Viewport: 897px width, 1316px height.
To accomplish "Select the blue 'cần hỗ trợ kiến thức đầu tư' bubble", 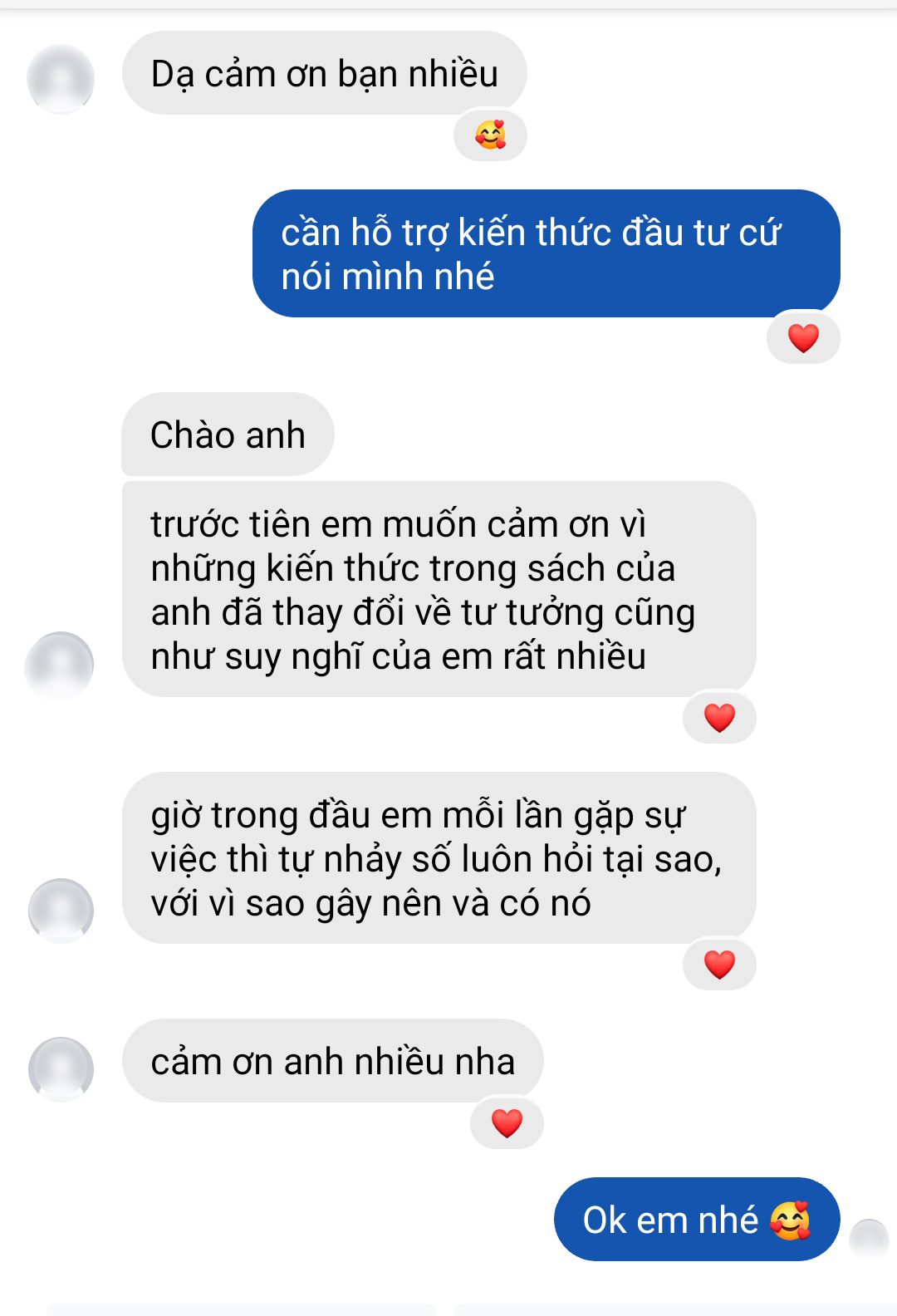I will [x=547, y=253].
